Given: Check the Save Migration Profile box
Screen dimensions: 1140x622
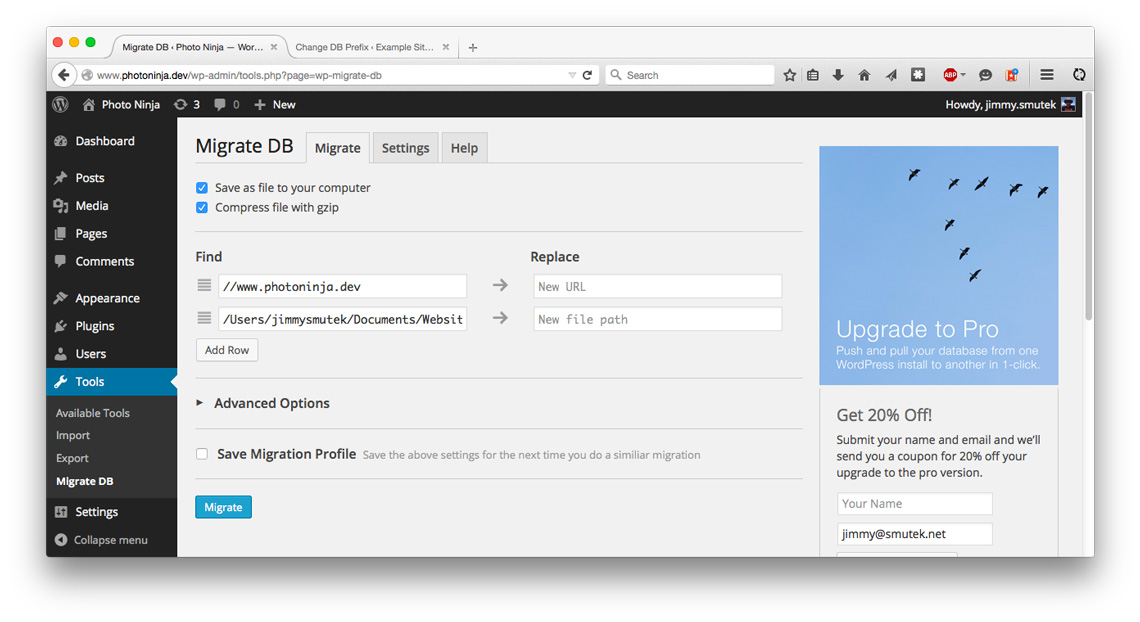Looking at the screenshot, I should point(202,454).
